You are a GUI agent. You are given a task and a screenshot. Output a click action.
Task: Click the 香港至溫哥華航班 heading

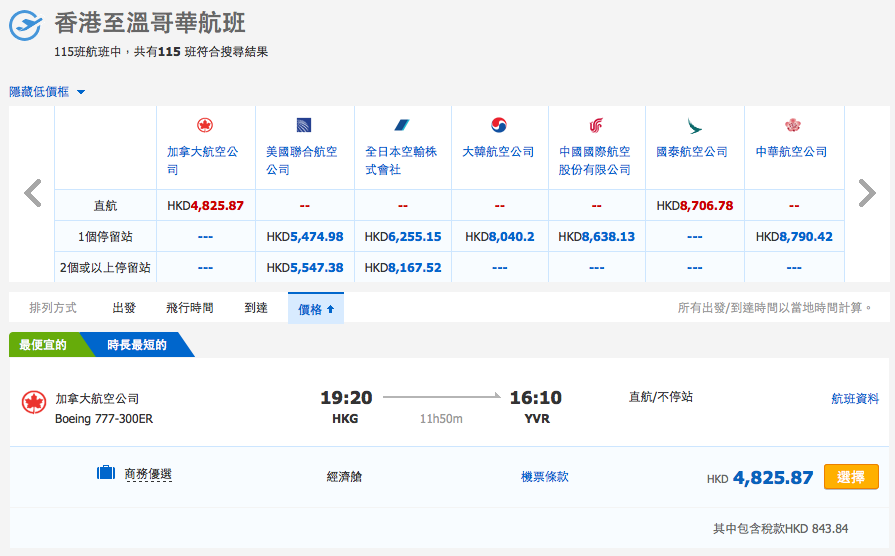[x=150, y=23]
